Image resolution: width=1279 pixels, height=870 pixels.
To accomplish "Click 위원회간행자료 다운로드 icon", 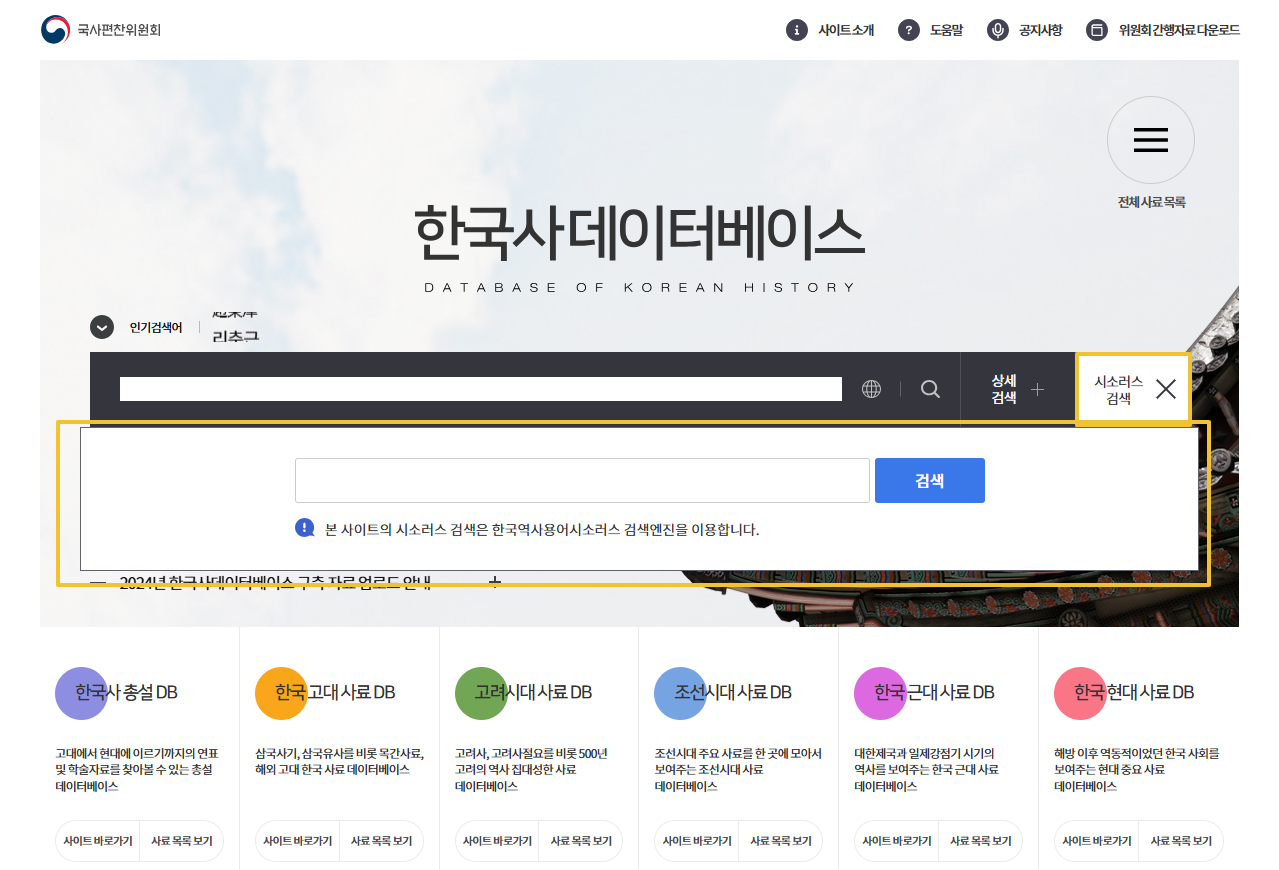I will (1097, 30).
